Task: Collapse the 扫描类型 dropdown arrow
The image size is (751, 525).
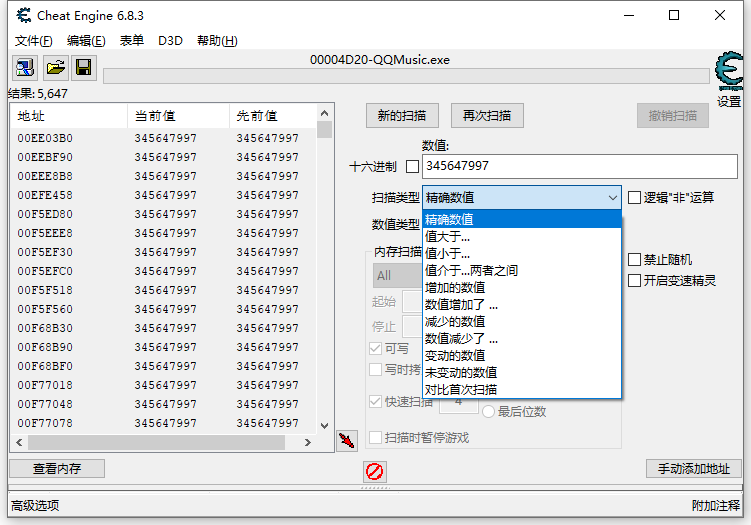Action: pyautogui.click(x=612, y=198)
